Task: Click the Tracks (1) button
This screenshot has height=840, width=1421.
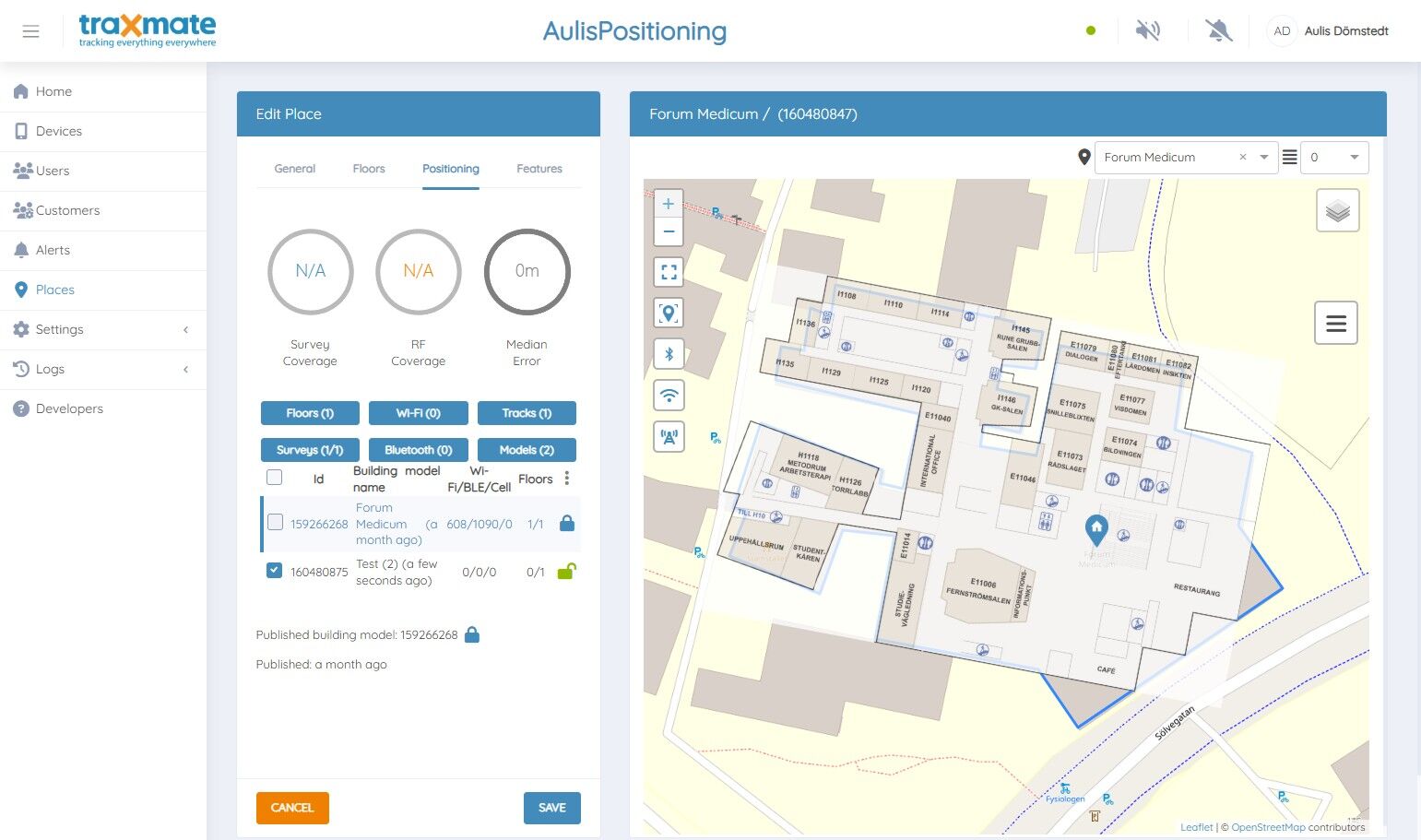Action: (527, 413)
